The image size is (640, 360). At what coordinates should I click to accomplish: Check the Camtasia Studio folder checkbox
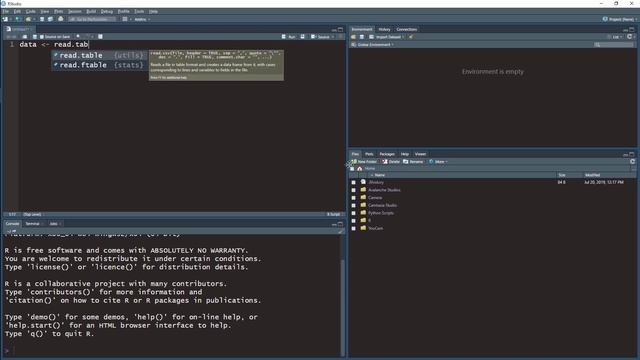pos(353,206)
